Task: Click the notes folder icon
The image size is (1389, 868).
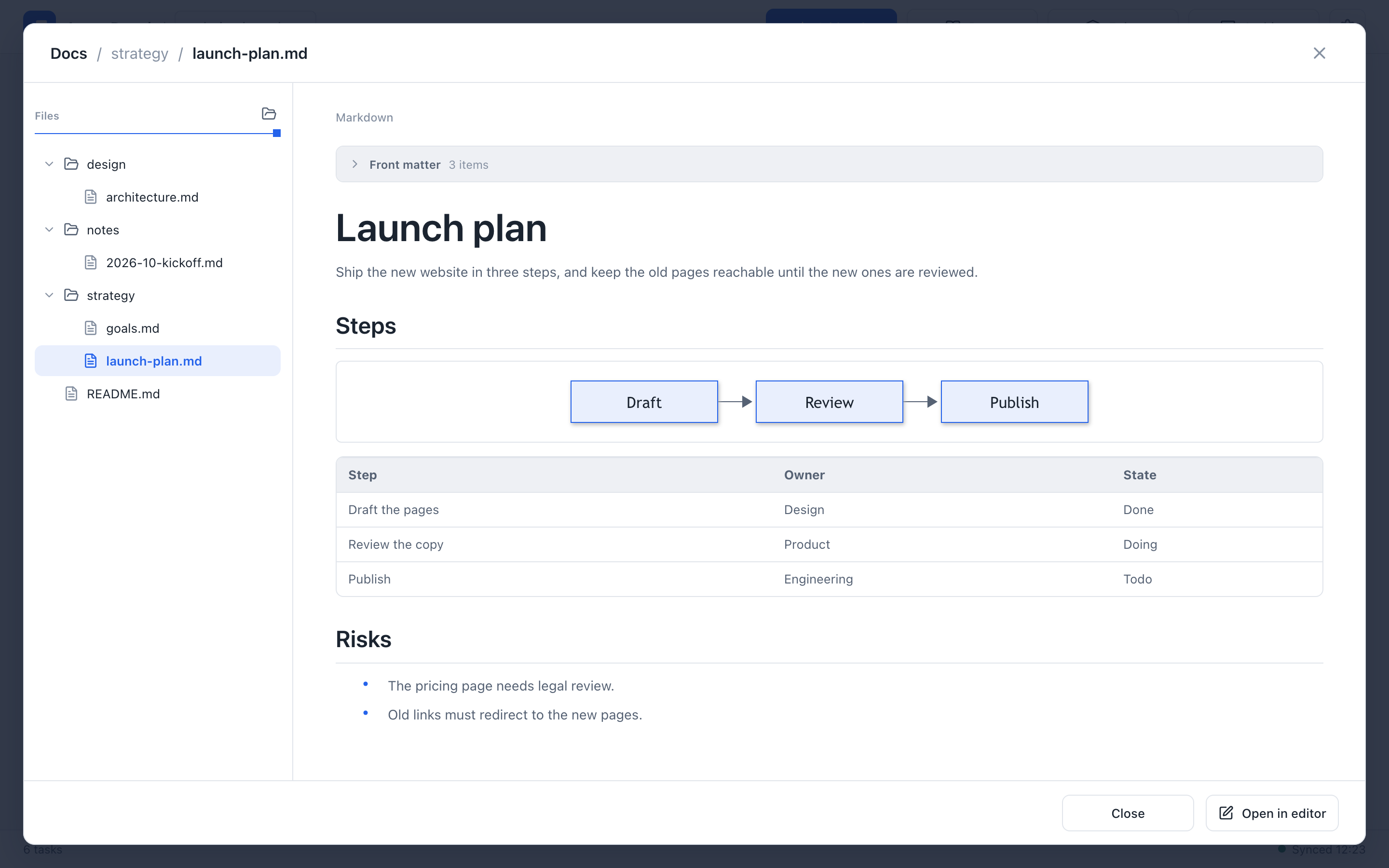Action: [71, 230]
